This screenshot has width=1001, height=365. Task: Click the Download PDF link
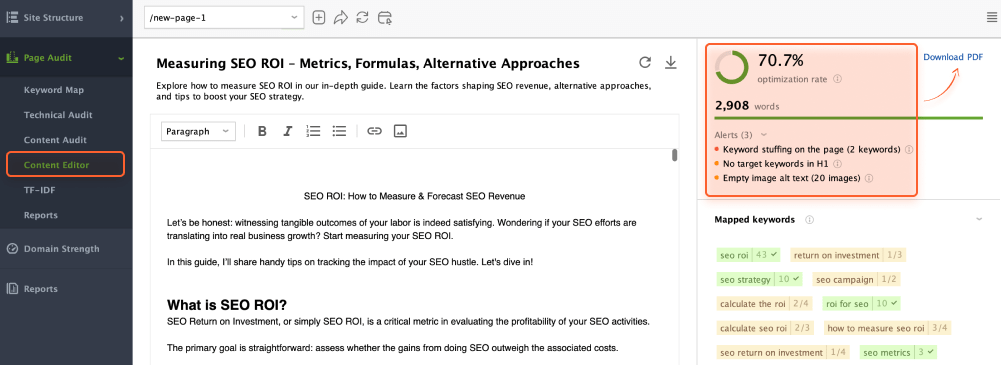[x=953, y=57]
